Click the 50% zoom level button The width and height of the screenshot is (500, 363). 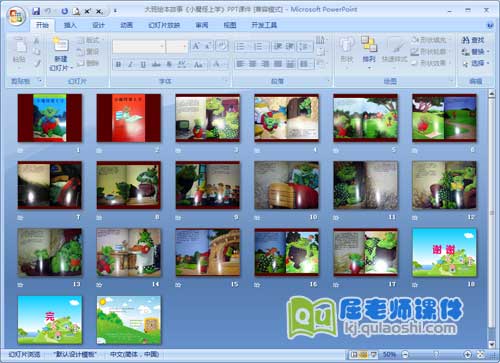389,355
